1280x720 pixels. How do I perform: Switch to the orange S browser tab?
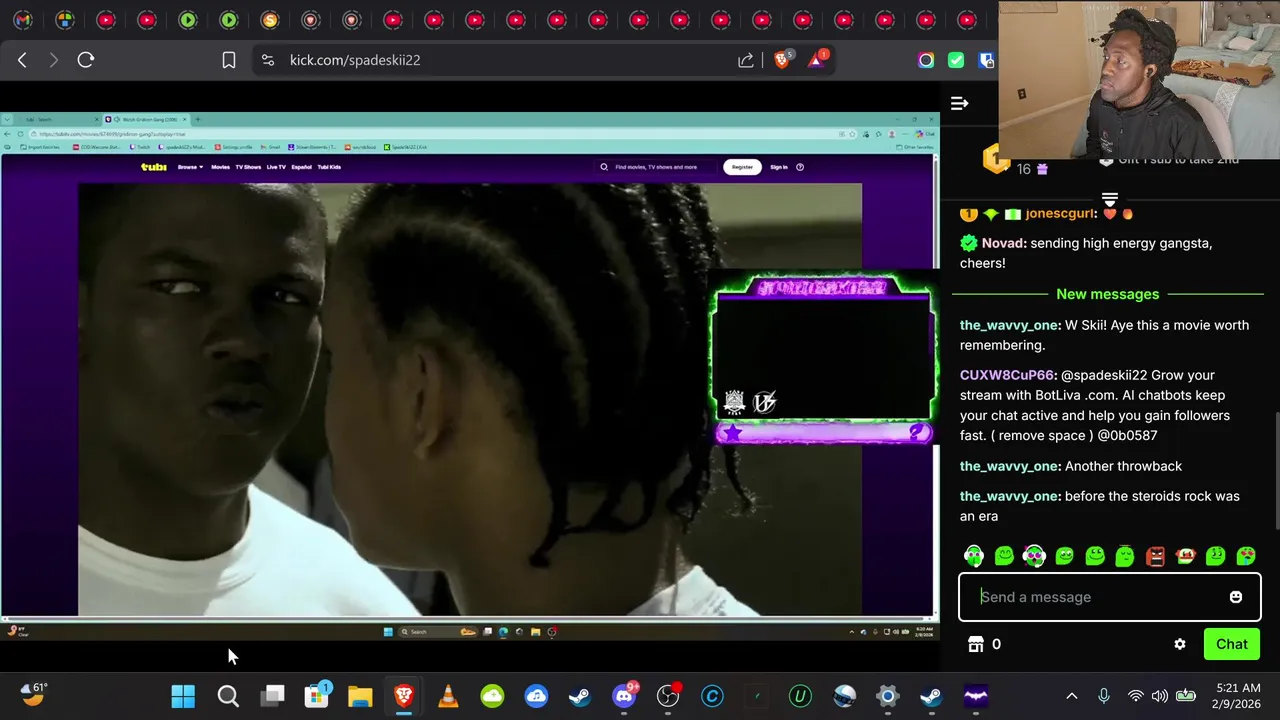point(270,20)
